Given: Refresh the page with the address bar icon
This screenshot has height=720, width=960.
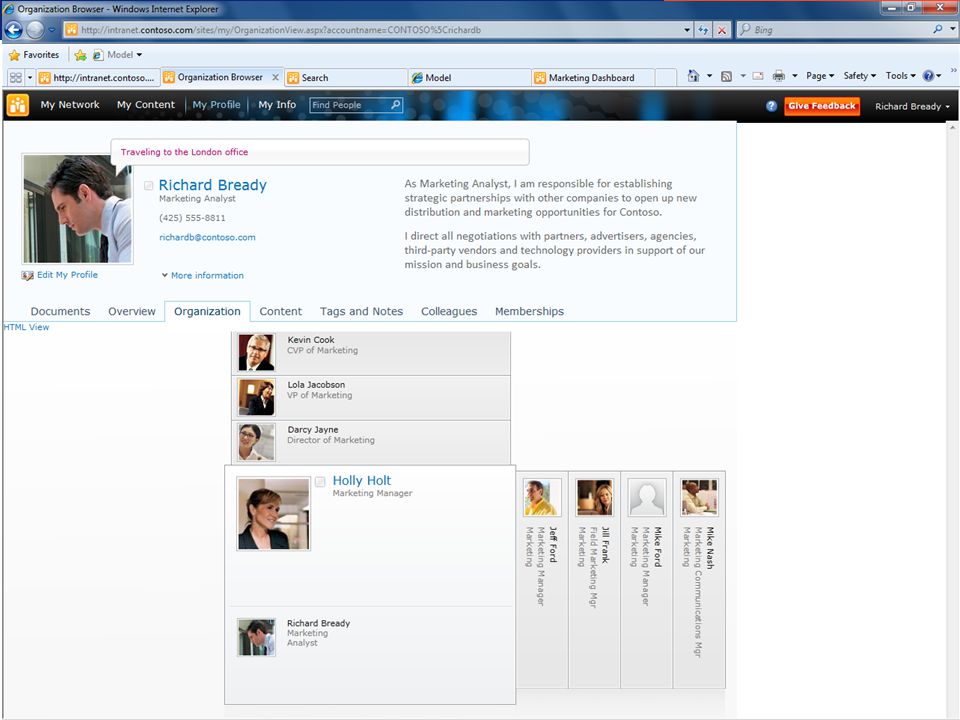Looking at the screenshot, I should [703, 29].
